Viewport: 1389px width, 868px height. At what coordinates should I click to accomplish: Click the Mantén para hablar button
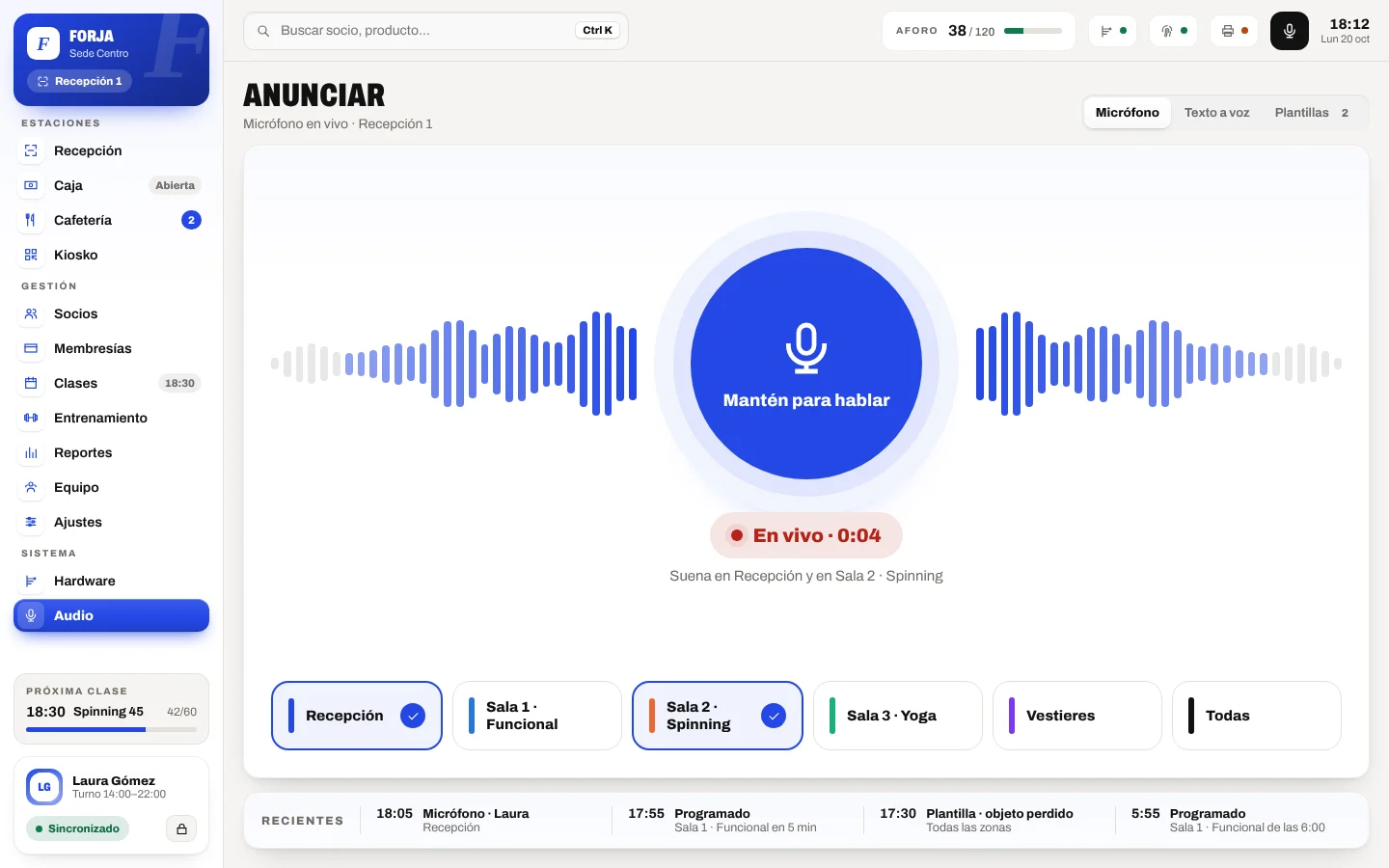806,364
